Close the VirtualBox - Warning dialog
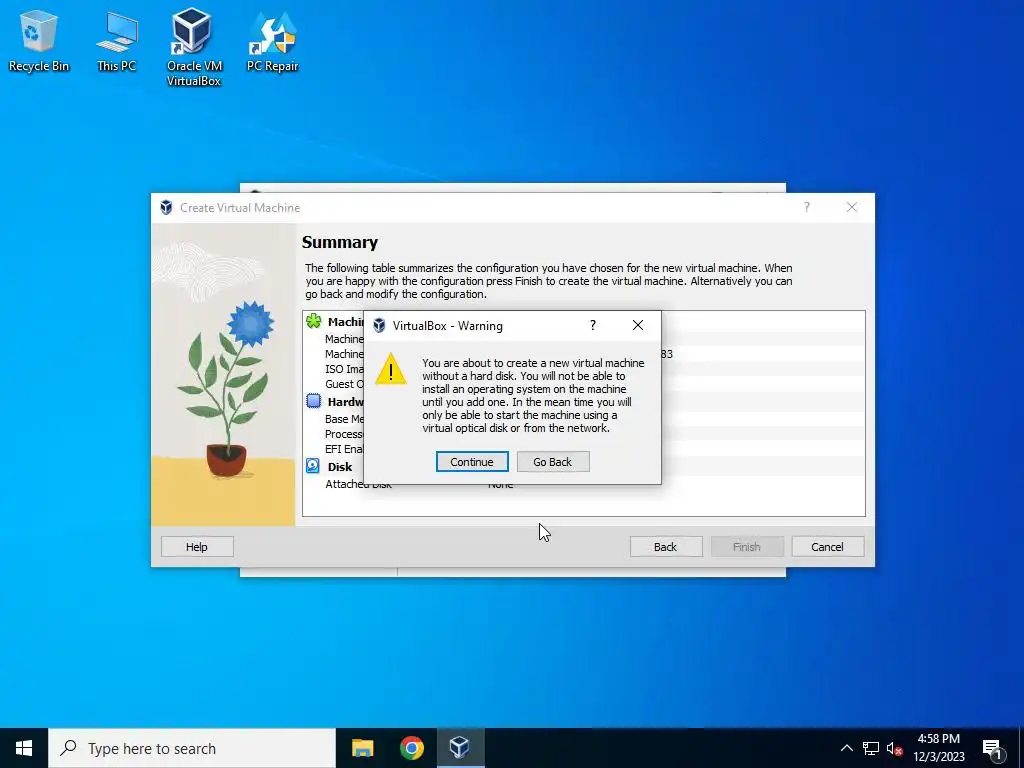This screenshot has height=768, width=1024. click(x=638, y=325)
